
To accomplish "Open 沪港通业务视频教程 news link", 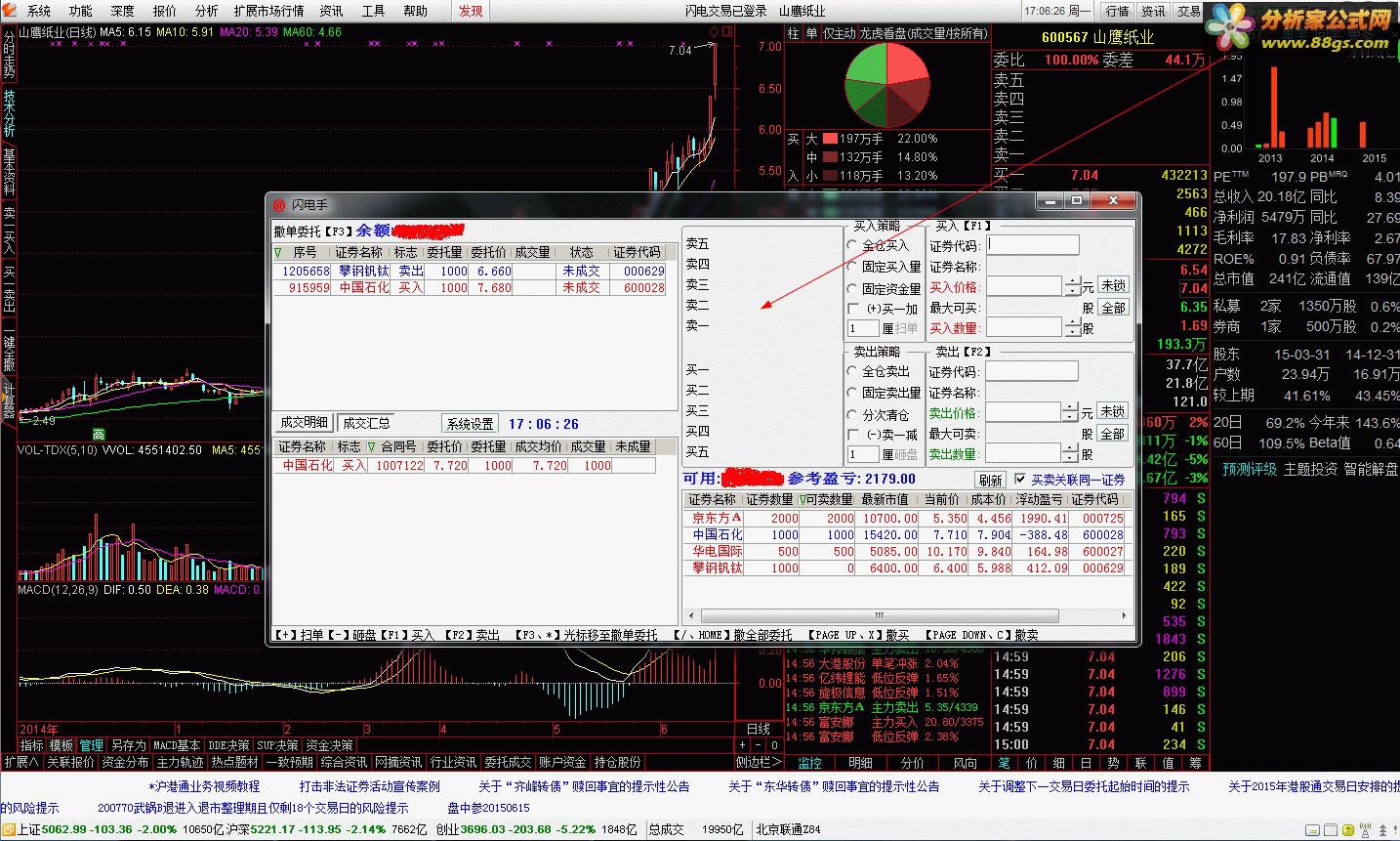I will point(204,785).
